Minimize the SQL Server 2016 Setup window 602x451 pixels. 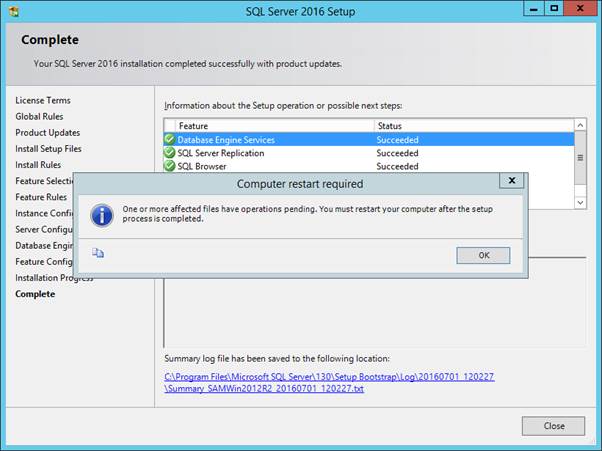[x=533, y=8]
